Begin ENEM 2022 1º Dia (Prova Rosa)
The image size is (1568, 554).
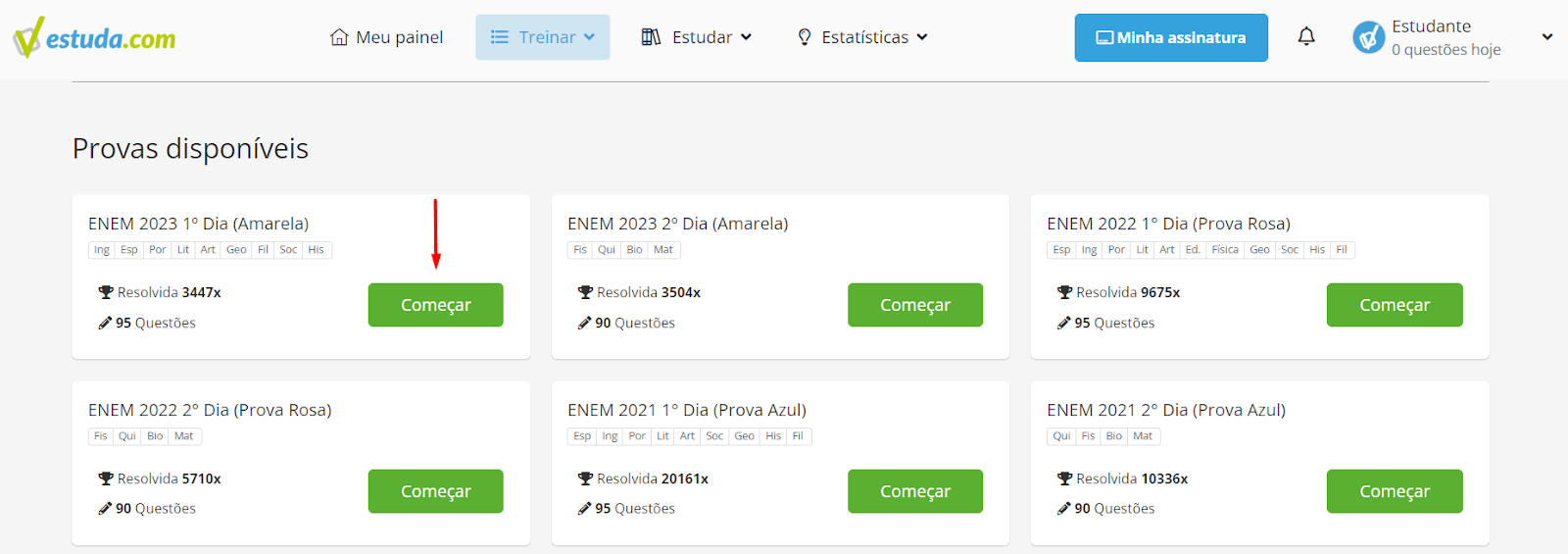[x=1395, y=305]
